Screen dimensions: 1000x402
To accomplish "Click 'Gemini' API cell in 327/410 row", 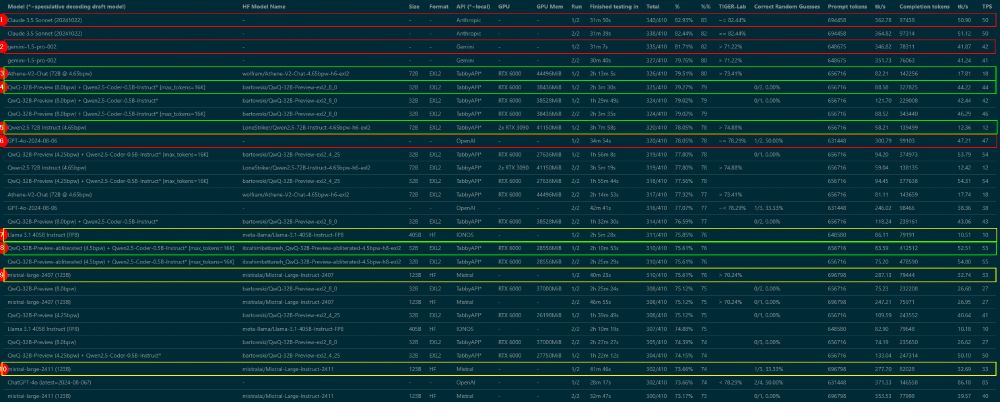I will [x=465, y=60].
